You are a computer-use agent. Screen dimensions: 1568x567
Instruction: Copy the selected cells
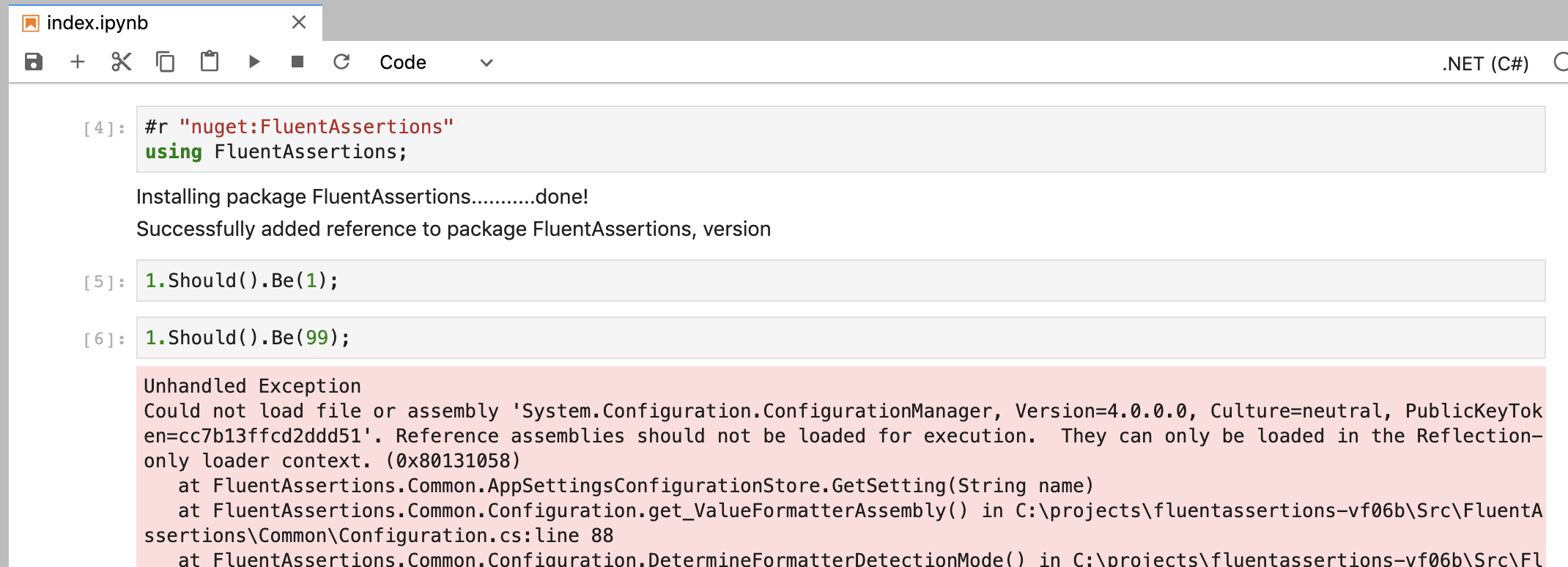(165, 62)
